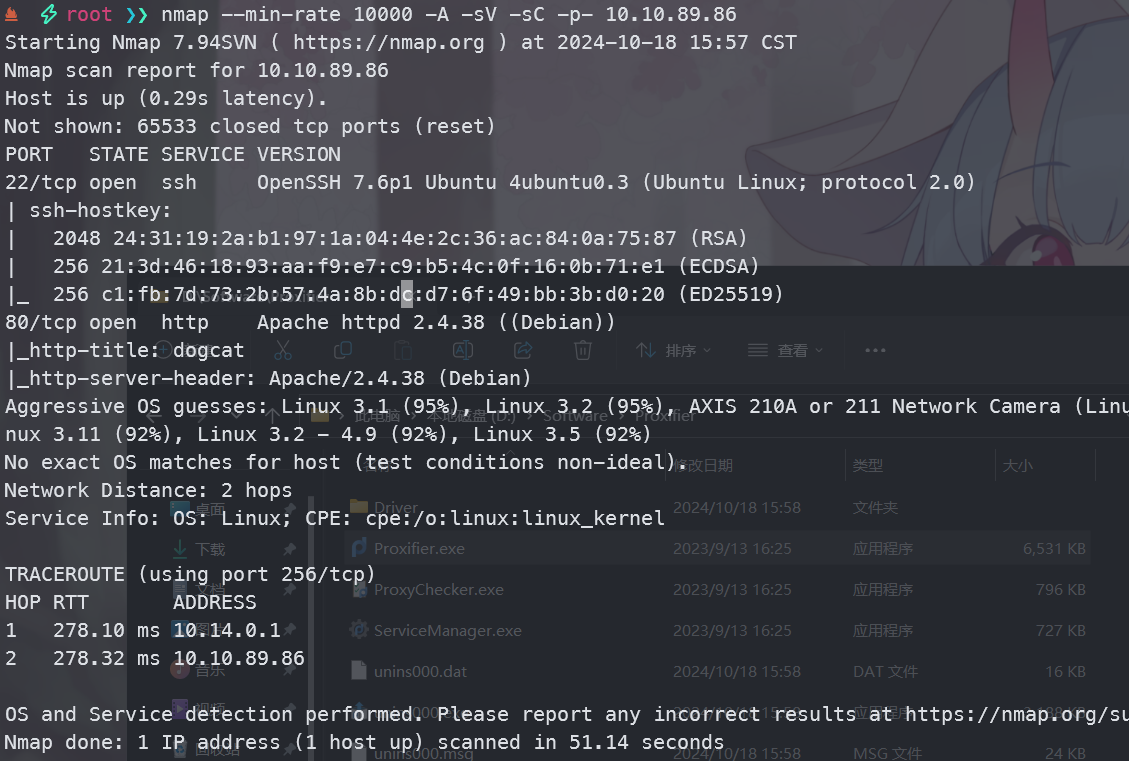Click Software in the address breadcrumb

point(571,415)
